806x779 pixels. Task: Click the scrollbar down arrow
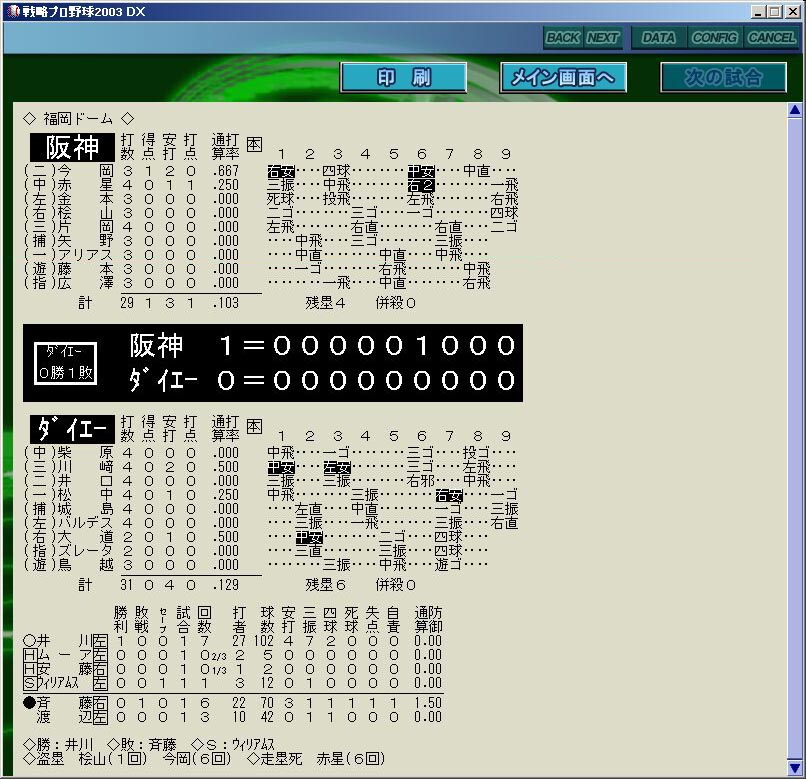795,768
